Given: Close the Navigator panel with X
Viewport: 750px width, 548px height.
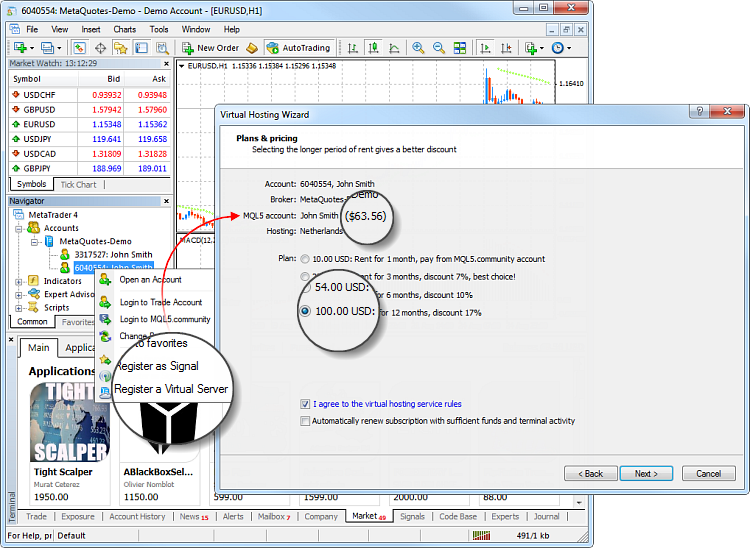Looking at the screenshot, I should click(x=168, y=200).
